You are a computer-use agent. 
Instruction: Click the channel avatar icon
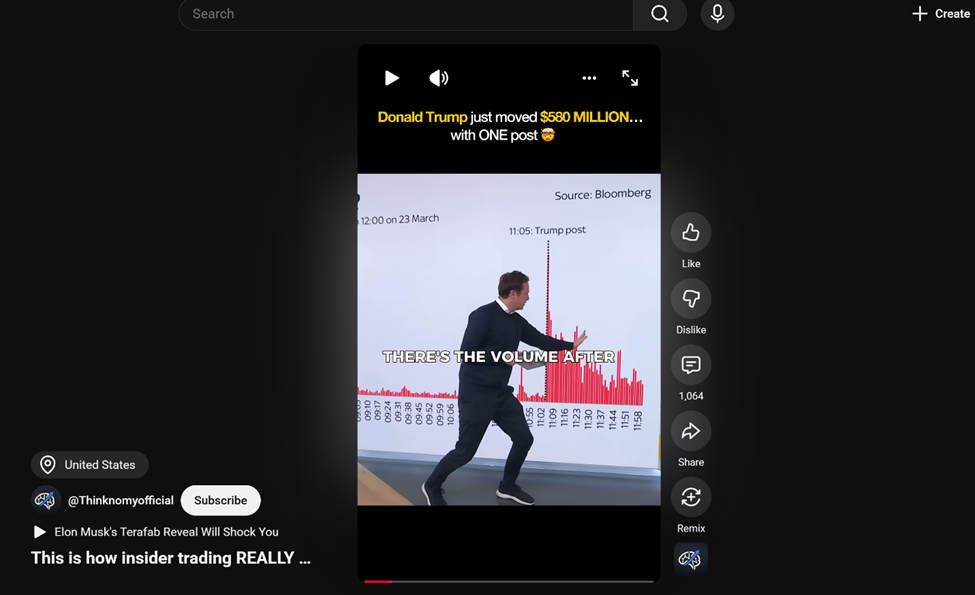click(45, 500)
